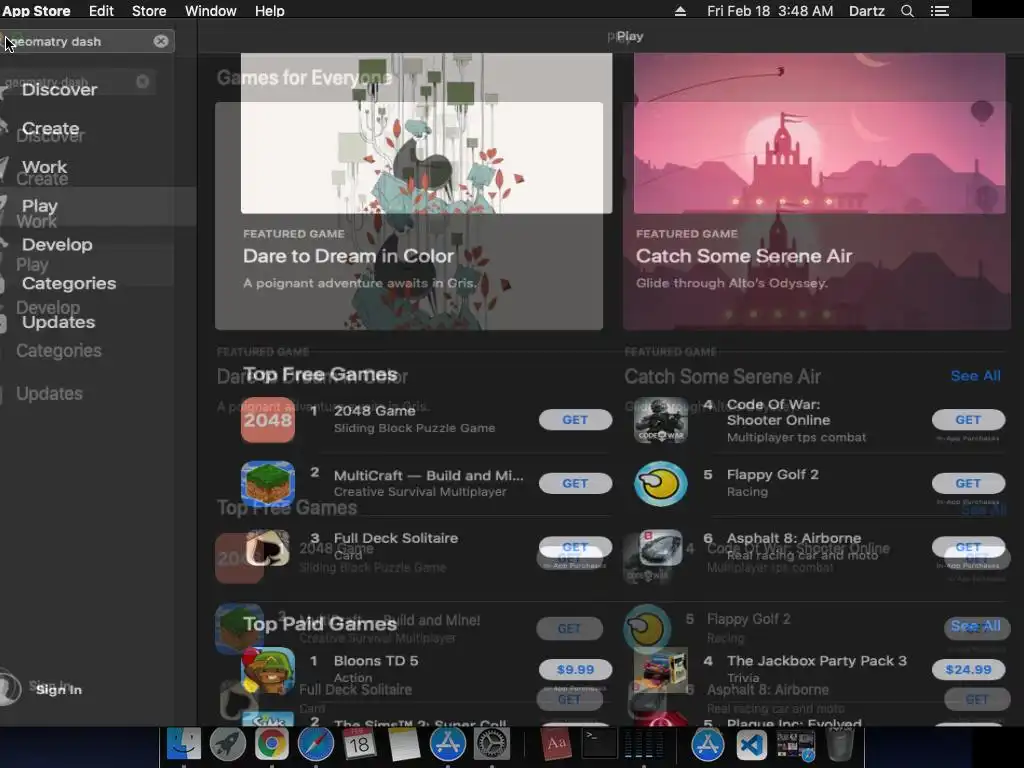Screen dimensions: 1024x768
Task: Open the Full Deck Solitaire spade icon
Action: [268, 548]
